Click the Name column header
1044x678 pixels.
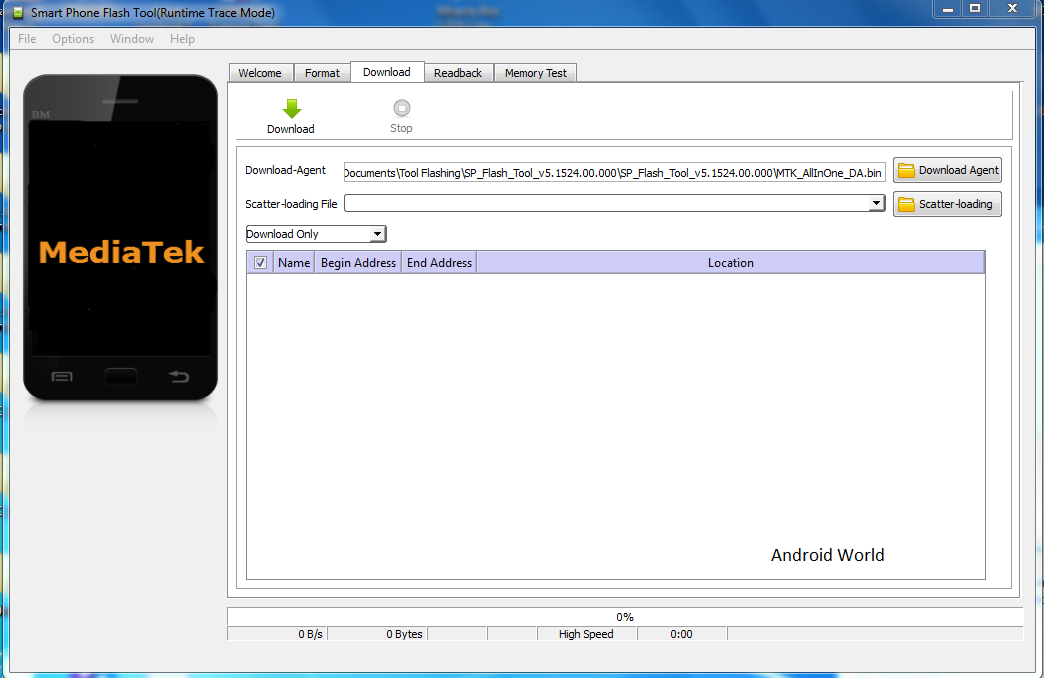coord(294,262)
